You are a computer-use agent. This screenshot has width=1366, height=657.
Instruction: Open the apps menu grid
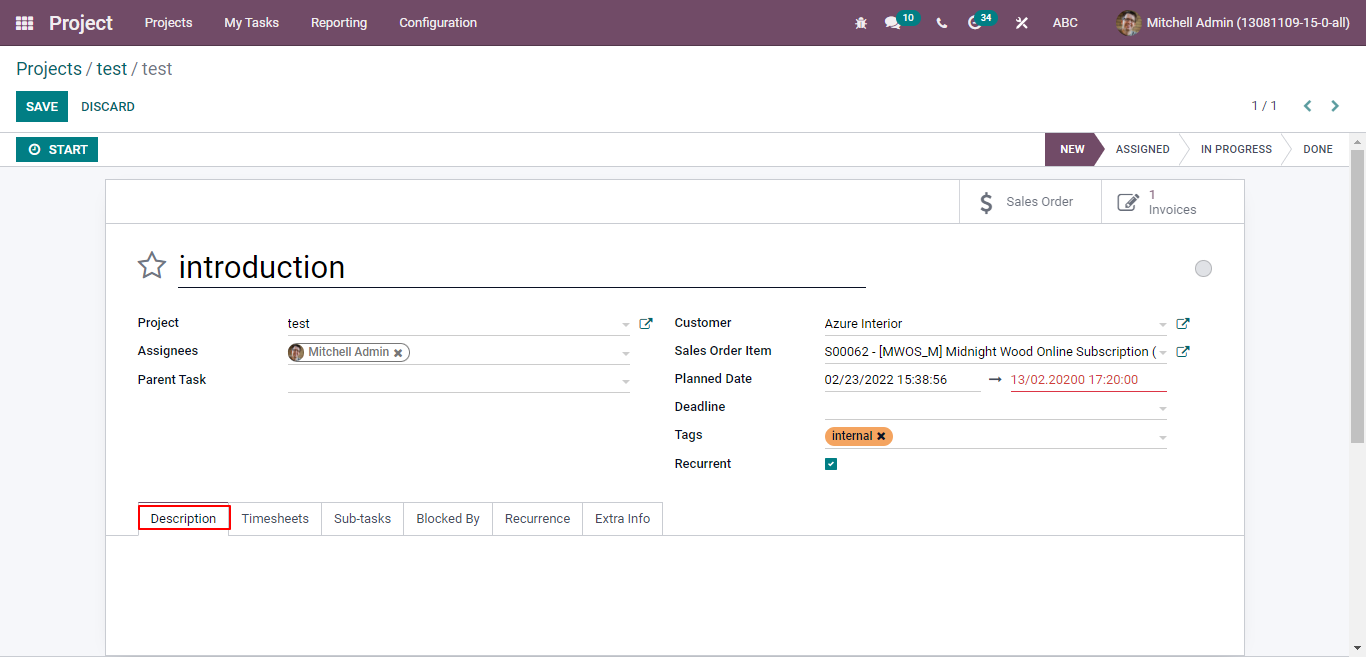point(23,22)
